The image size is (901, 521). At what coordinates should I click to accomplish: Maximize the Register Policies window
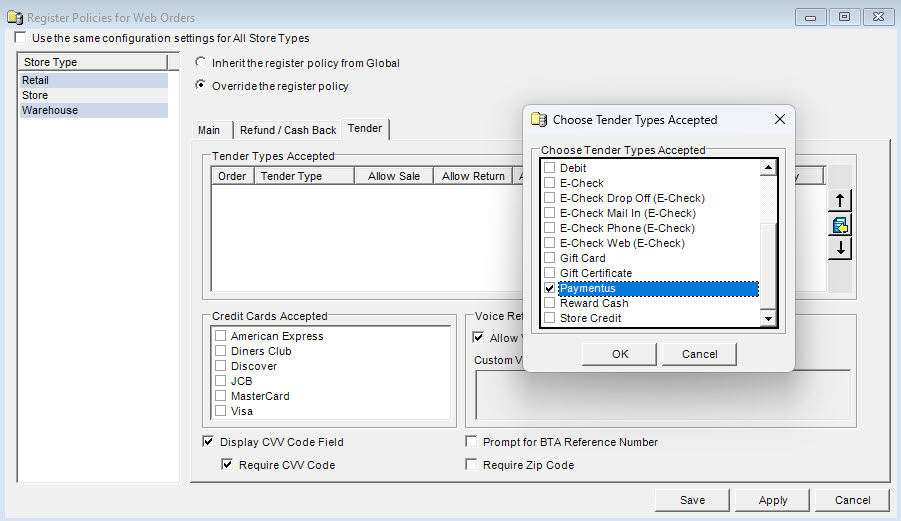pos(845,17)
